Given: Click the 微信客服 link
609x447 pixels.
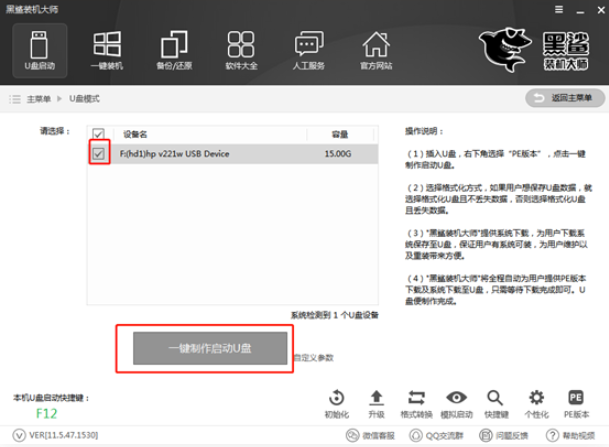Looking at the screenshot, I should click(x=371, y=436).
